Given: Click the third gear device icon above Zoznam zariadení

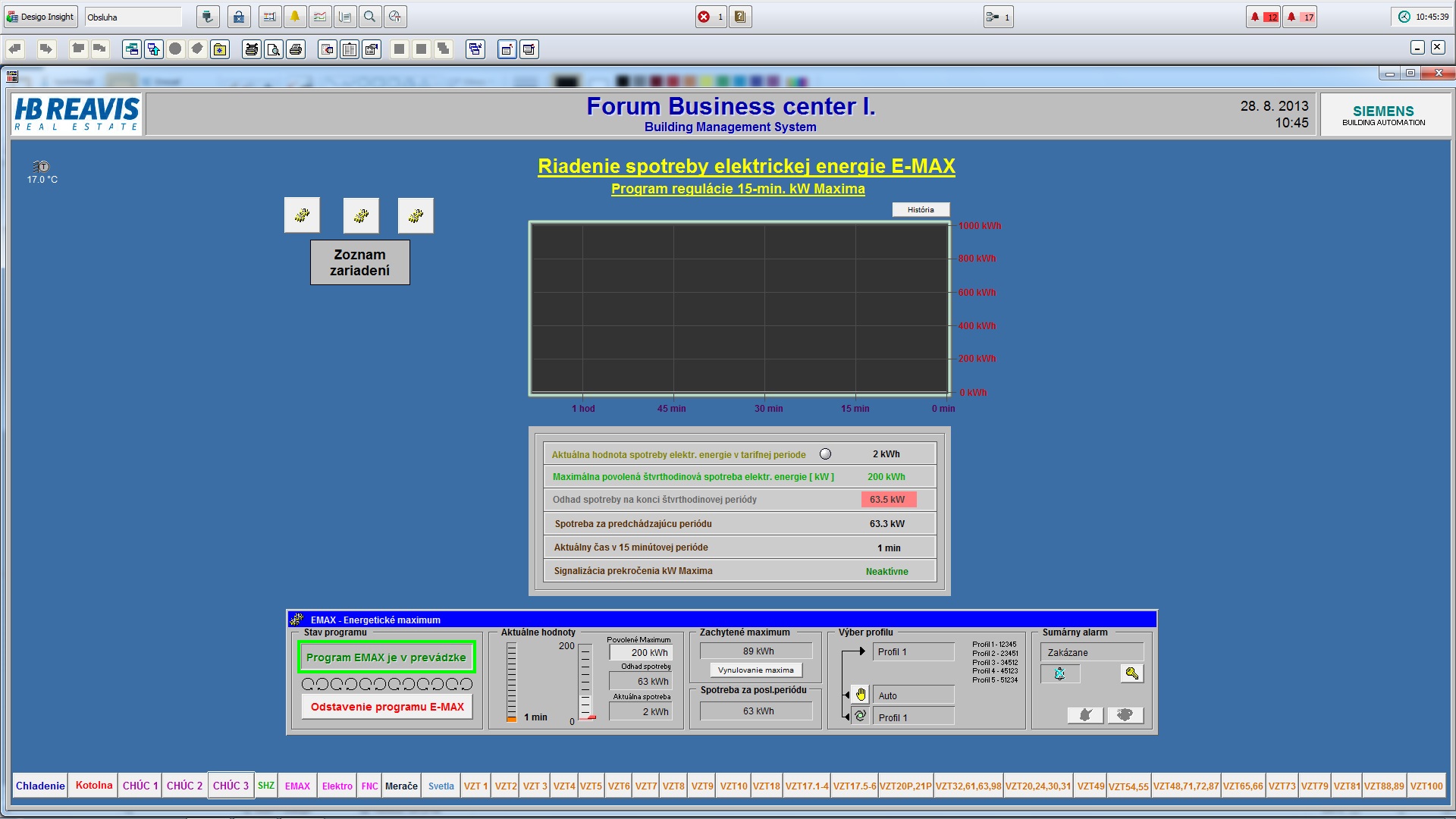Looking at the screenshot, I should coord(416,215).
